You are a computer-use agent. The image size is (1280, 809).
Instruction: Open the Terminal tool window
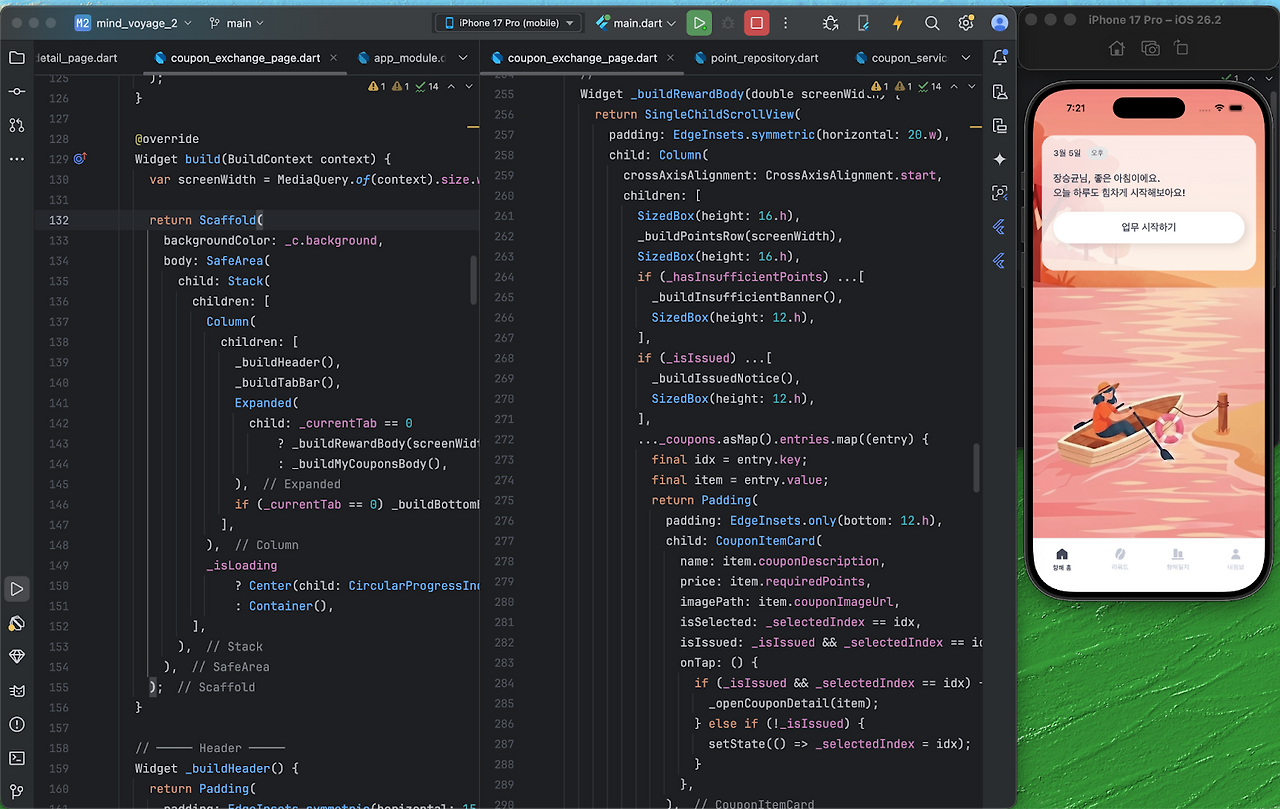point(17,758)
